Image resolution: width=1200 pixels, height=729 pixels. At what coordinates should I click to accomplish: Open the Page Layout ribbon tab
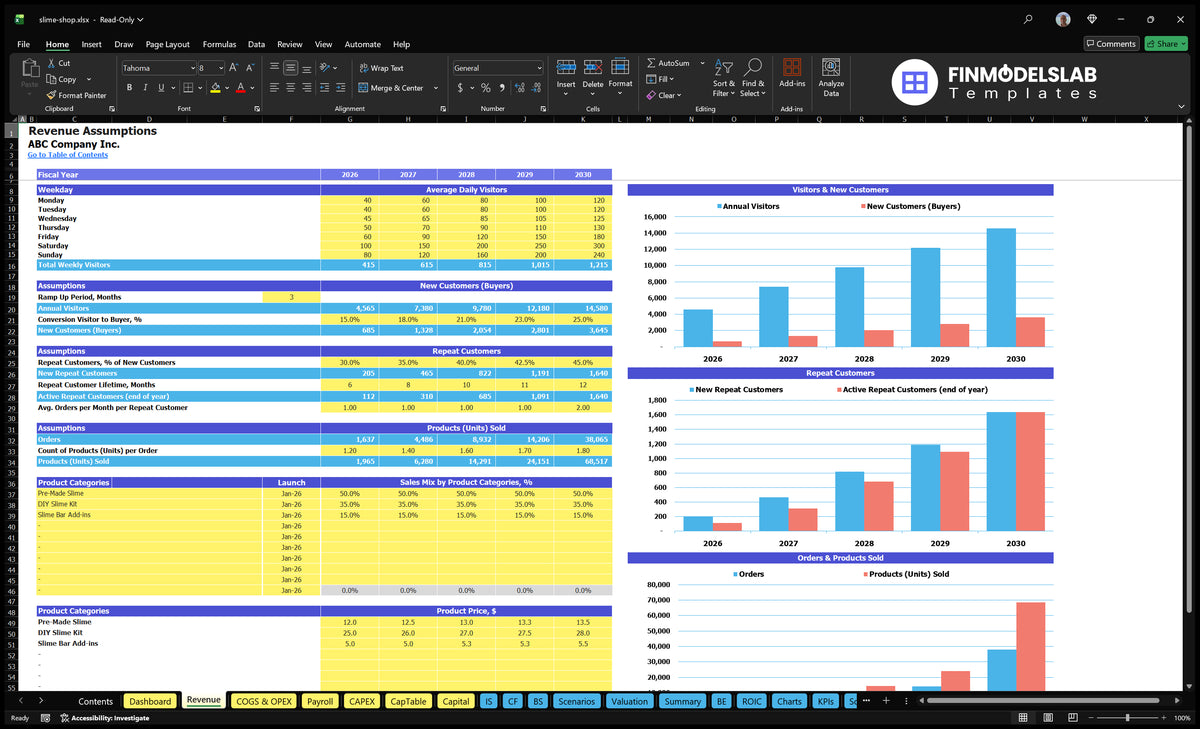click(167, 44)
